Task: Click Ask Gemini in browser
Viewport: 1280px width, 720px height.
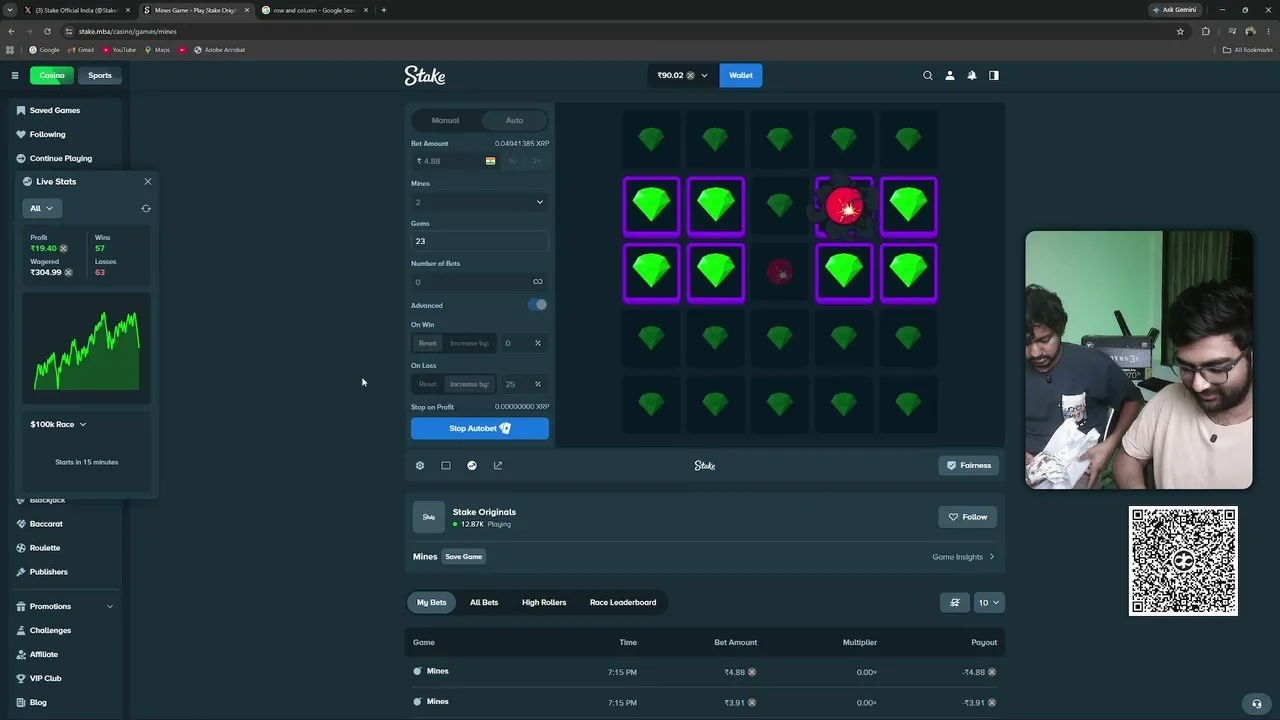Action: tap(1175, 10)
